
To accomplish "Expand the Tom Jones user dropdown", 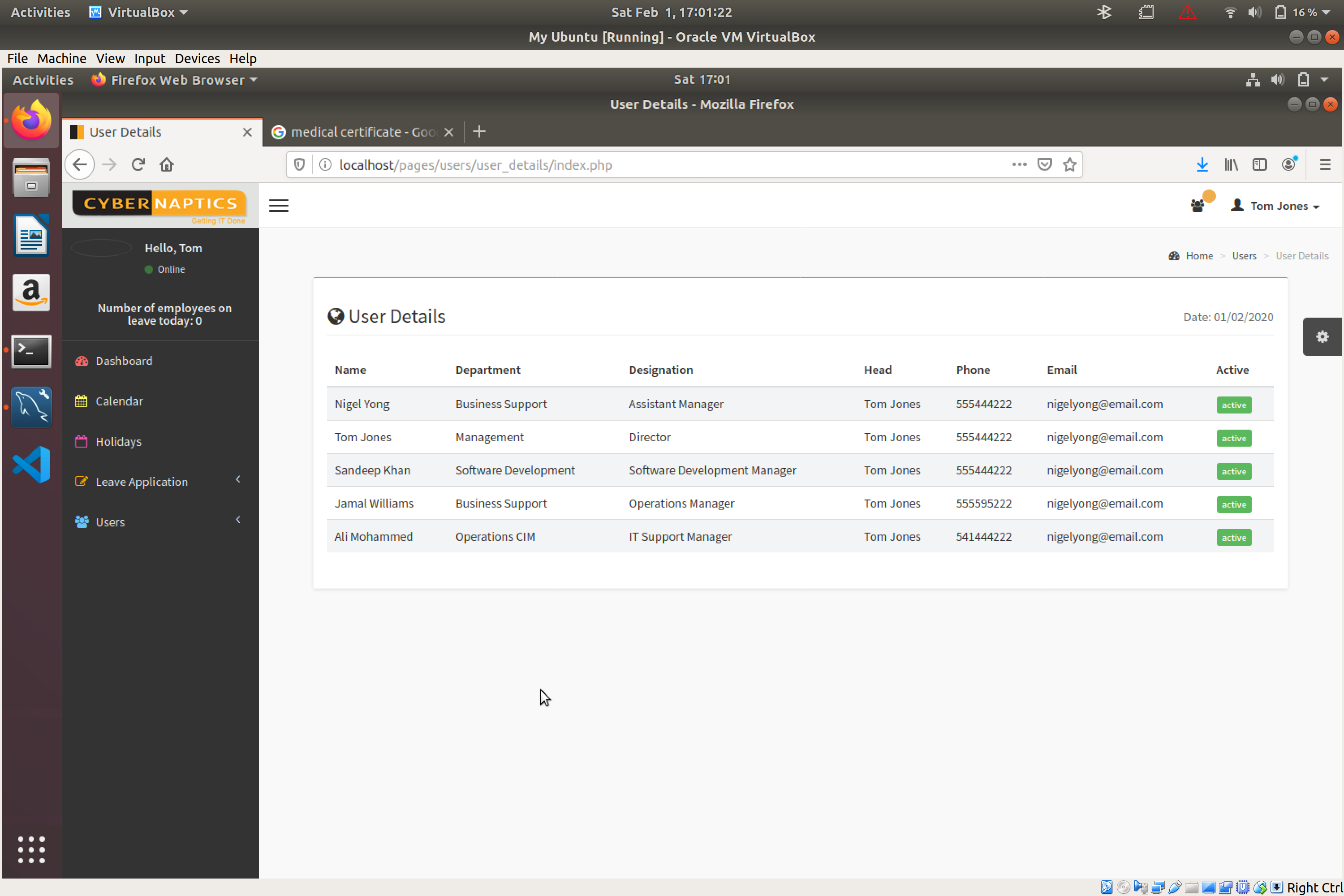I will 1280,206.
